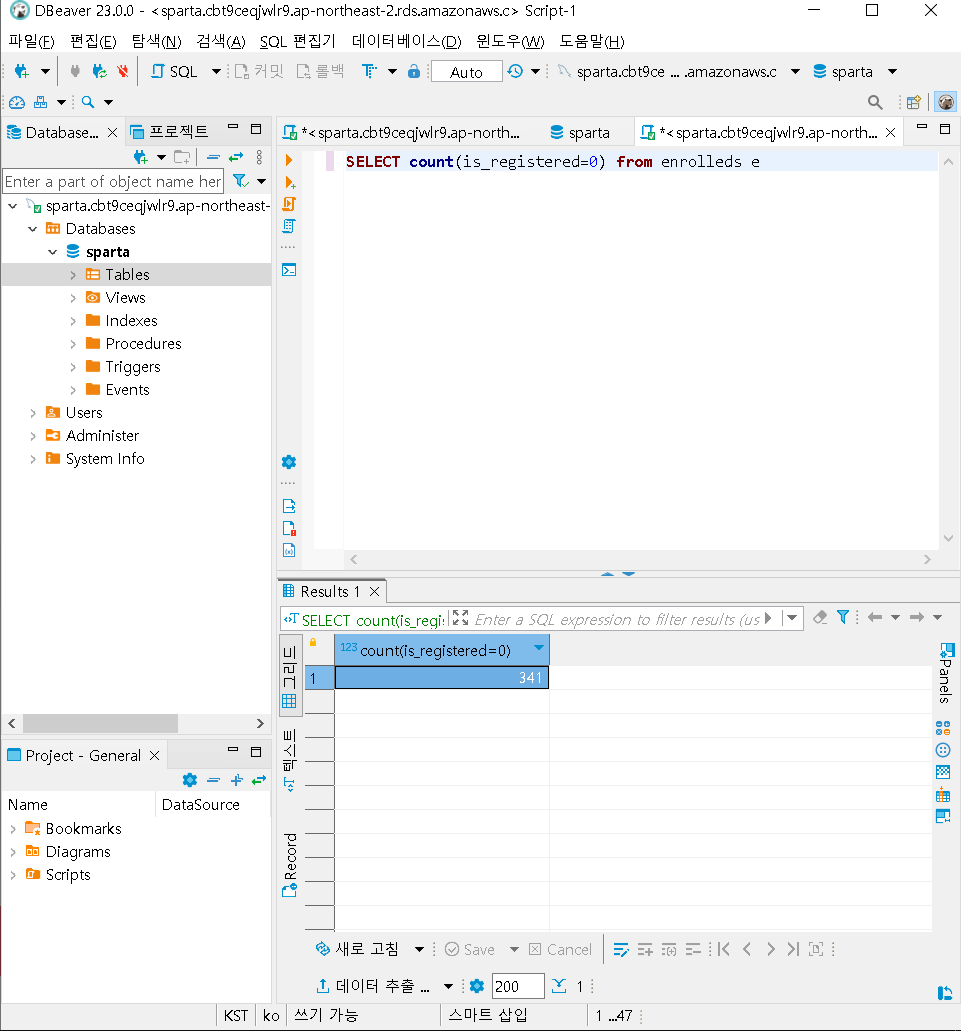Open the perspective icon at top right
This screenshot has width=961, height=1031.
pyautogui.click(x=914, y=102)
